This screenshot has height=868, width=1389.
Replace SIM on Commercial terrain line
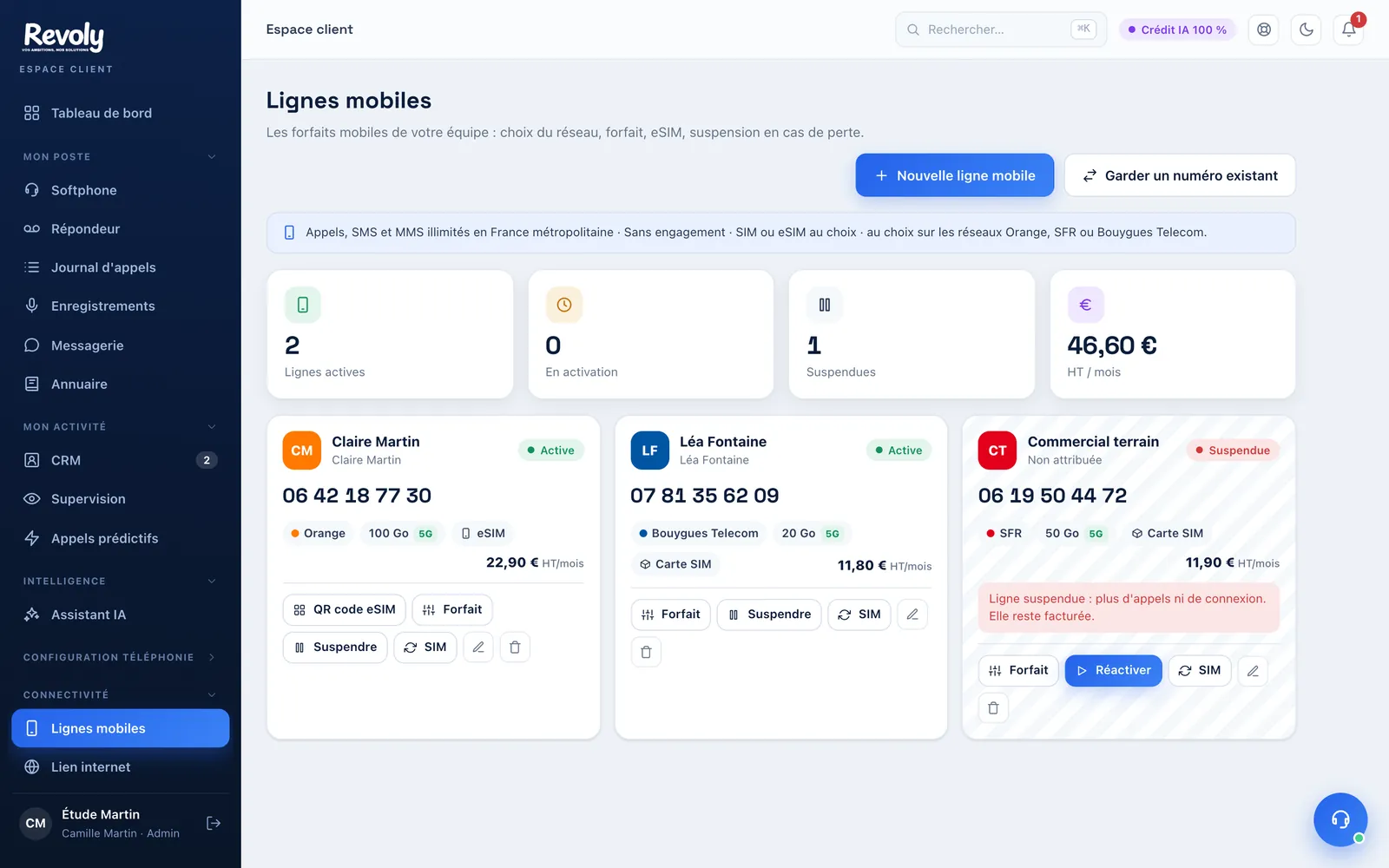tap(1201, 671)
